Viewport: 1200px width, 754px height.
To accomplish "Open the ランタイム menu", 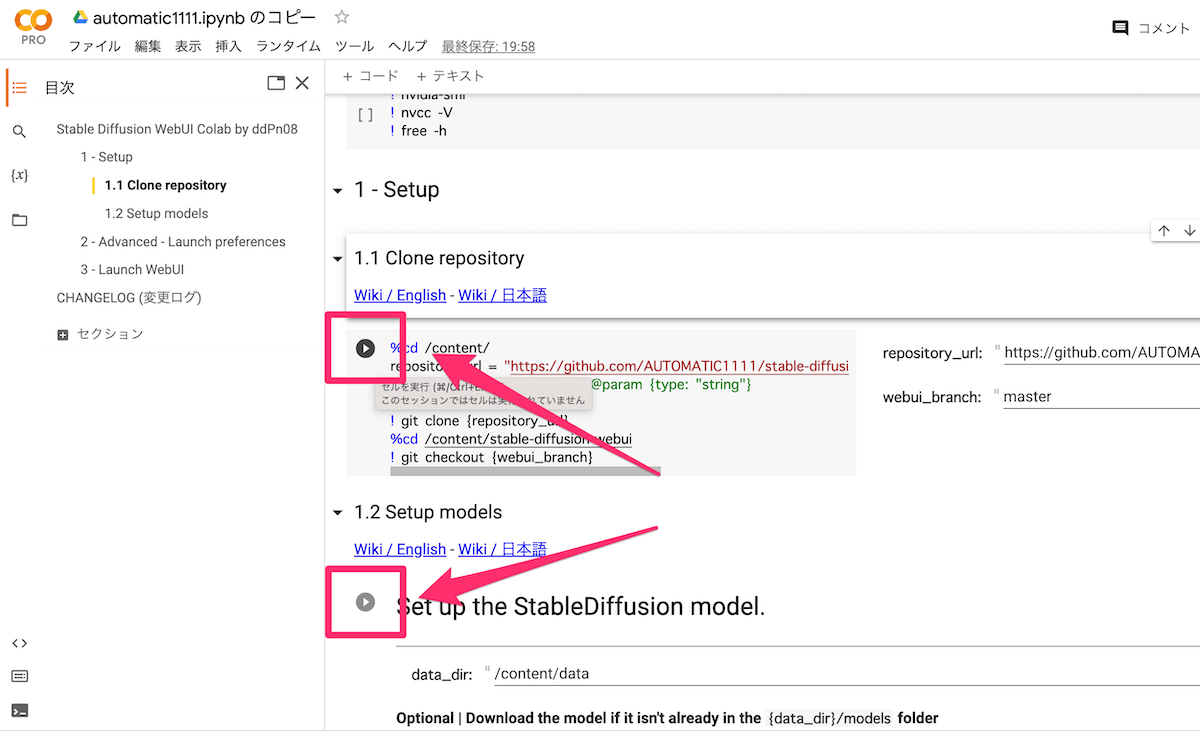I will [x=288, y=46].
